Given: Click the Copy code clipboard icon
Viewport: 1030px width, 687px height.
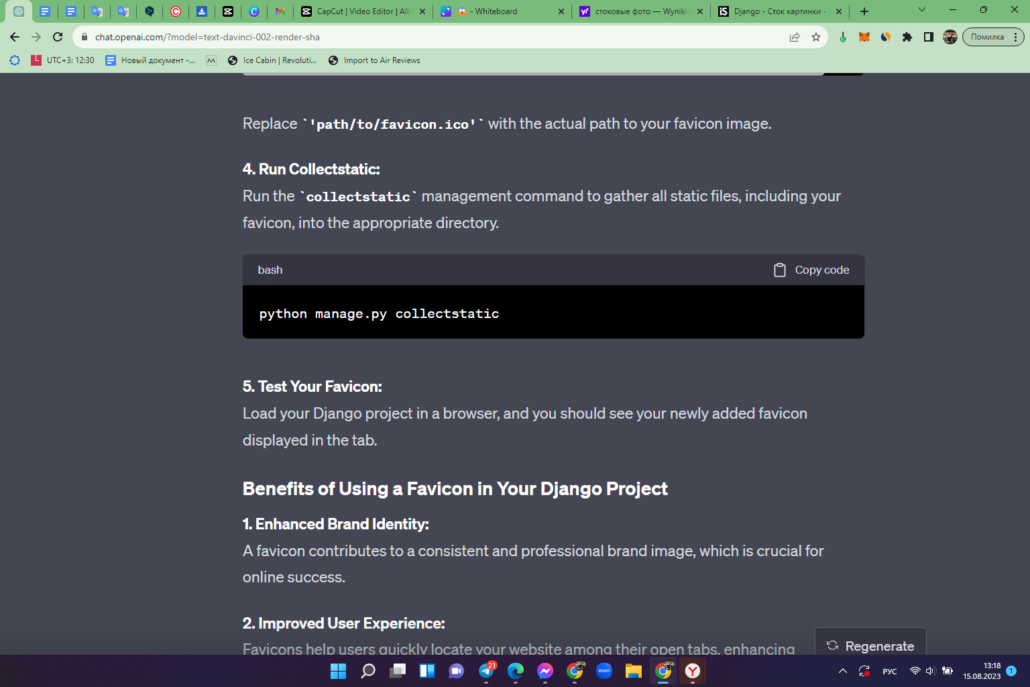Looking at the screenshot, I should [779, 270].
